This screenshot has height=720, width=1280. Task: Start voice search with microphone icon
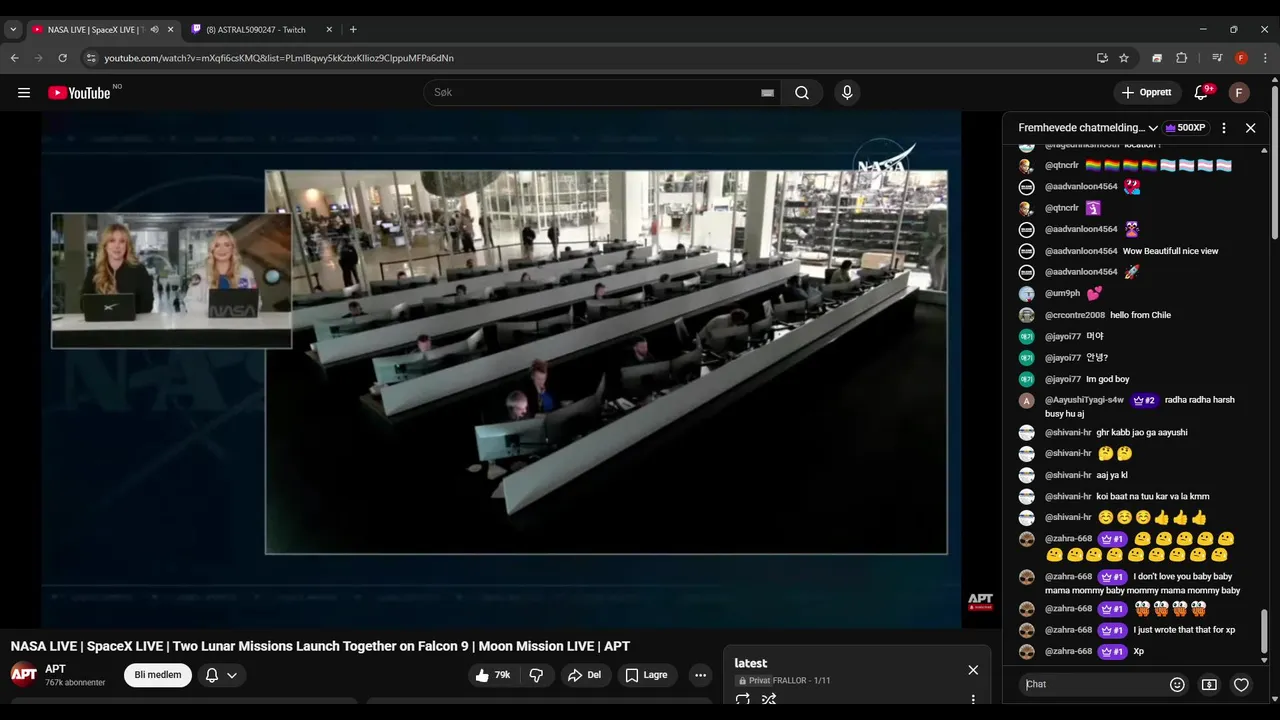847,93
